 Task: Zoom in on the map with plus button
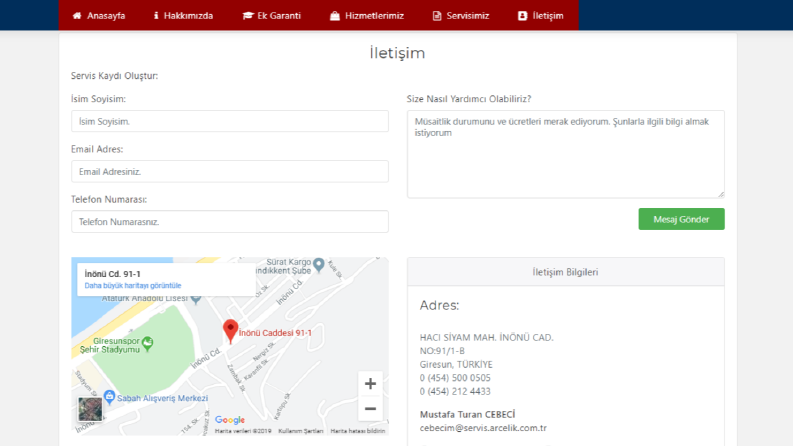coord(370,384)
